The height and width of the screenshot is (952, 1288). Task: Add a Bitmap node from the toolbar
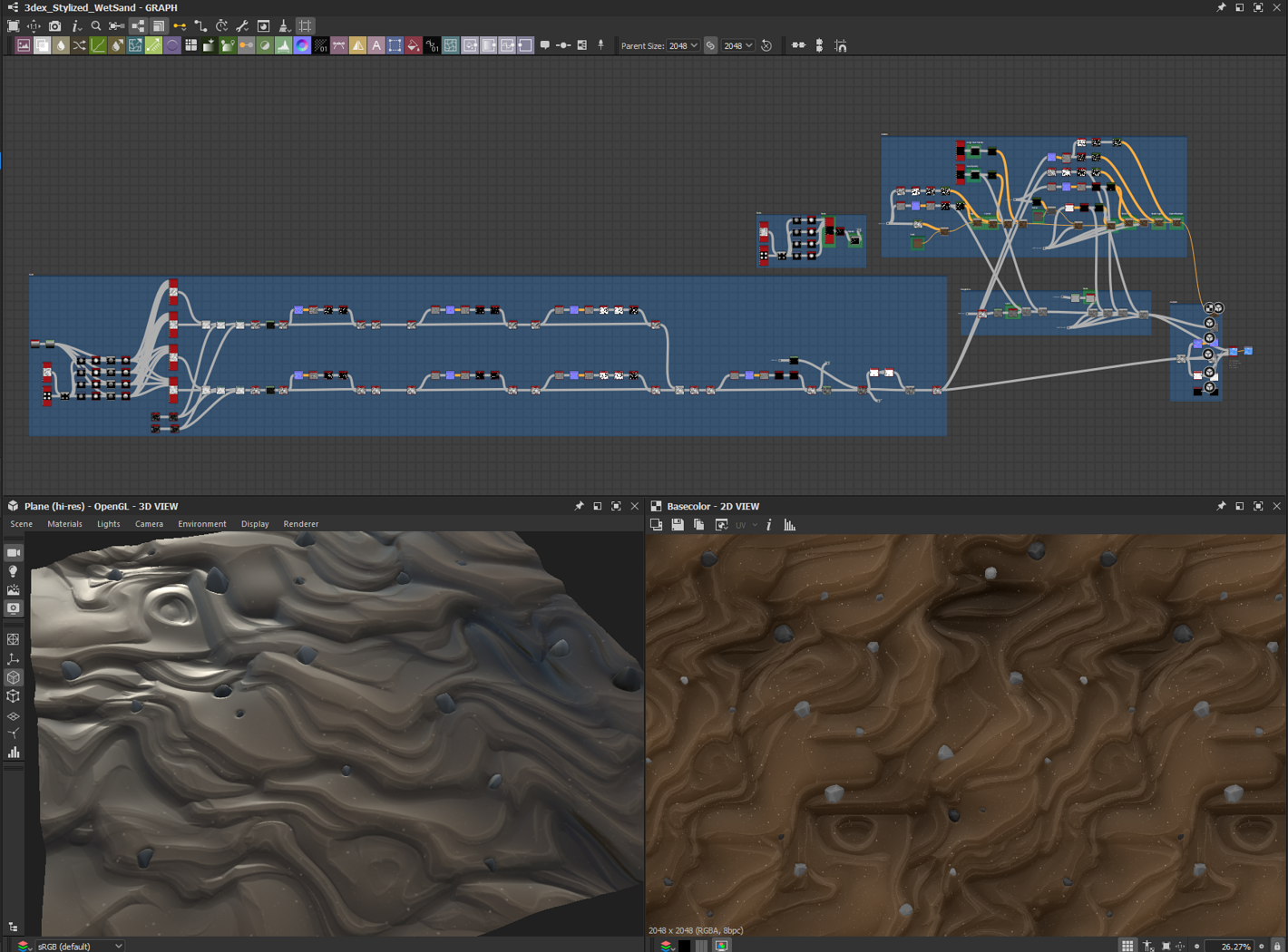coord(24,45)
